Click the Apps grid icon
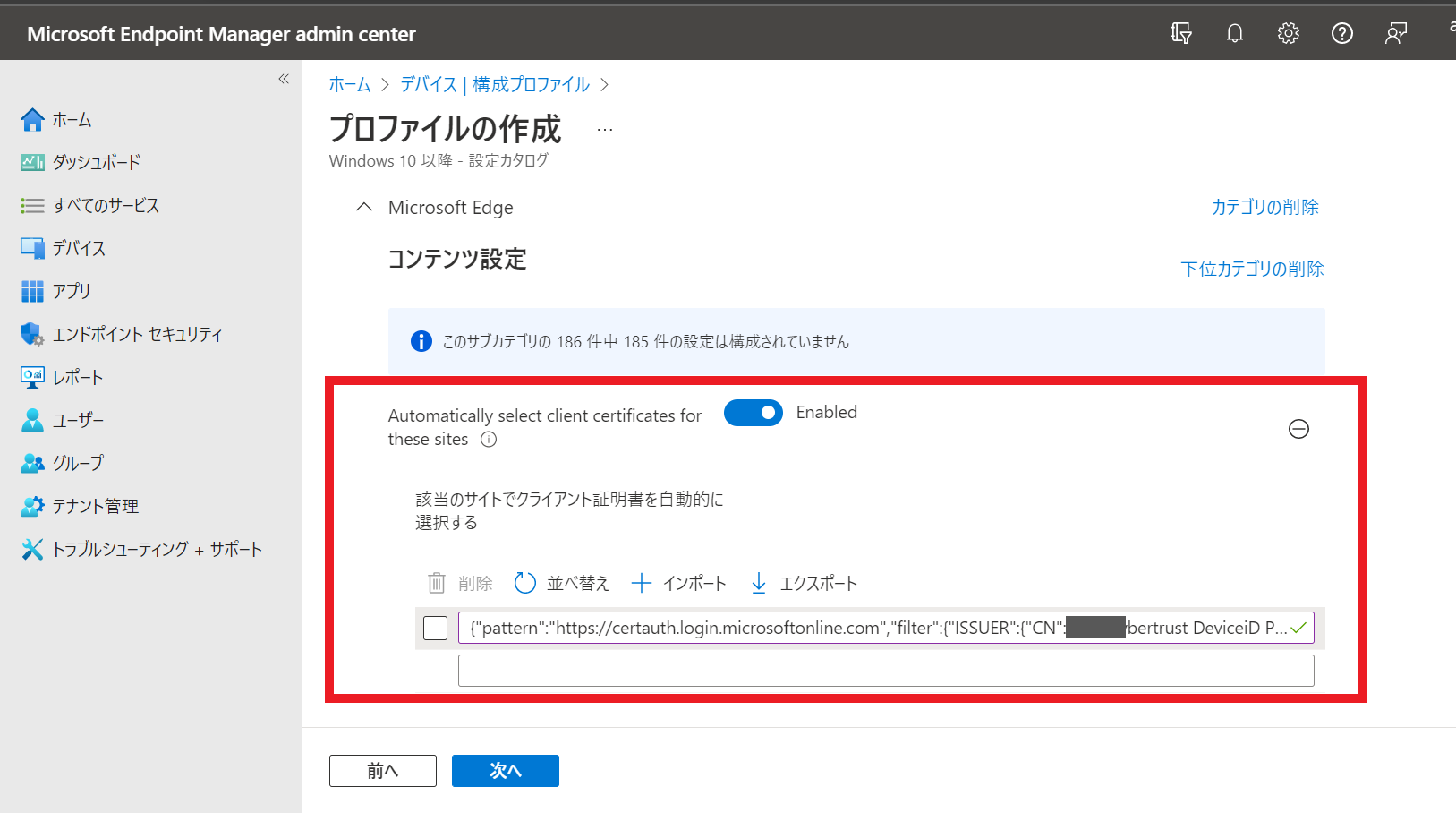The image size is (1456, 813). 32,291
